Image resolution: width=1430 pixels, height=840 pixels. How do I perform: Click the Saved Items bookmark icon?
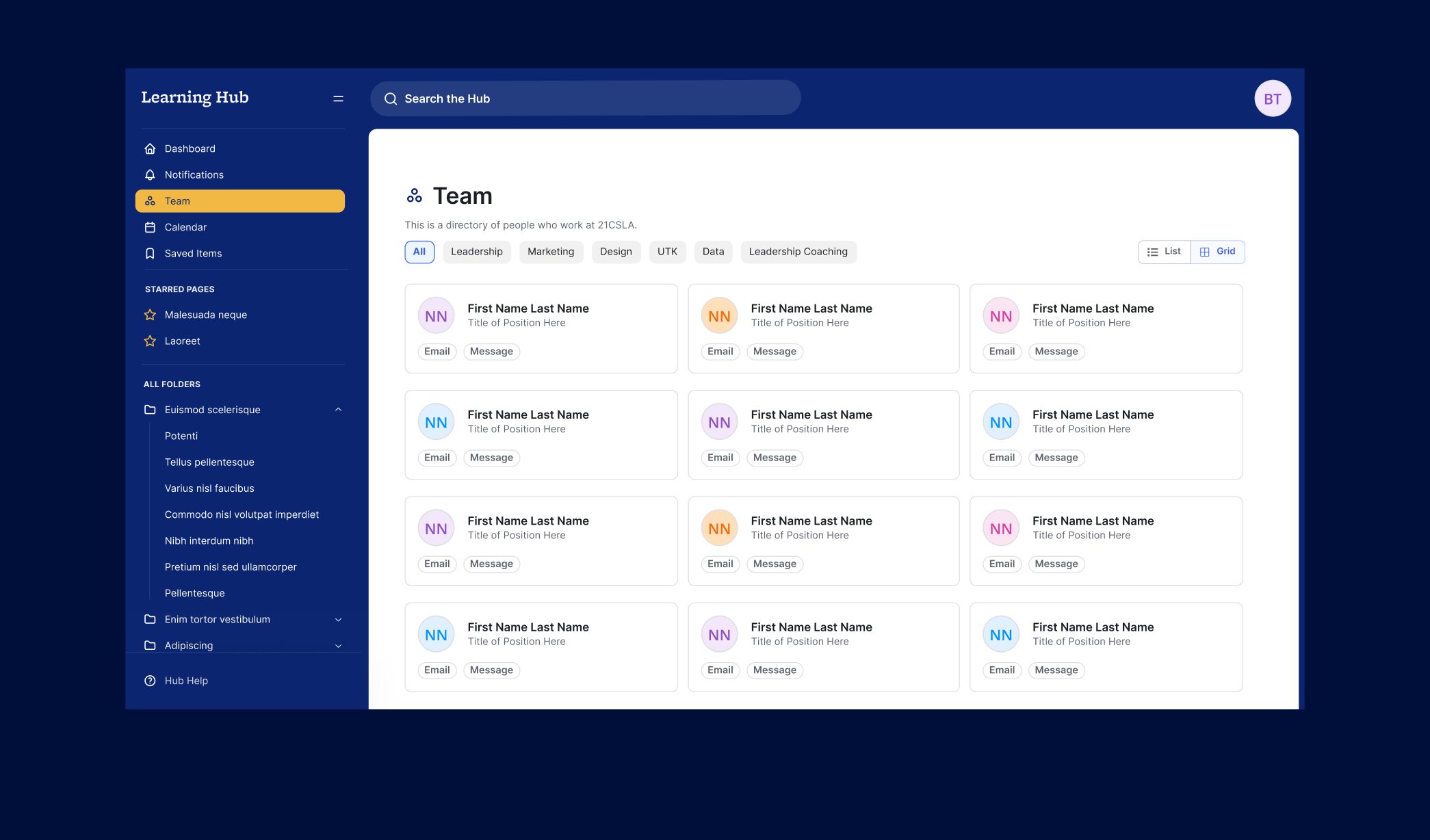150,253
